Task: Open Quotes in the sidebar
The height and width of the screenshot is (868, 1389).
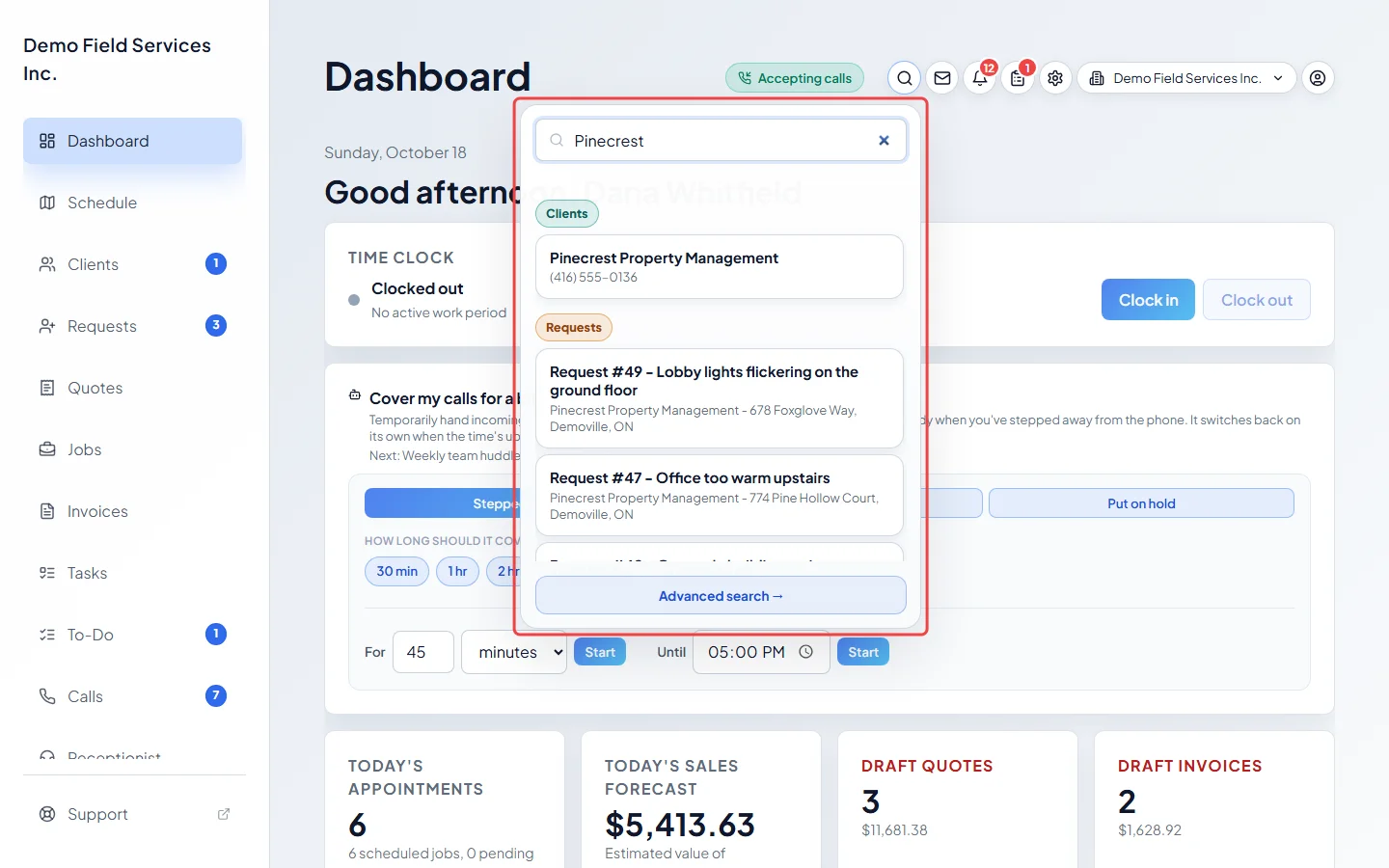Action: click(x=132, y=388)
